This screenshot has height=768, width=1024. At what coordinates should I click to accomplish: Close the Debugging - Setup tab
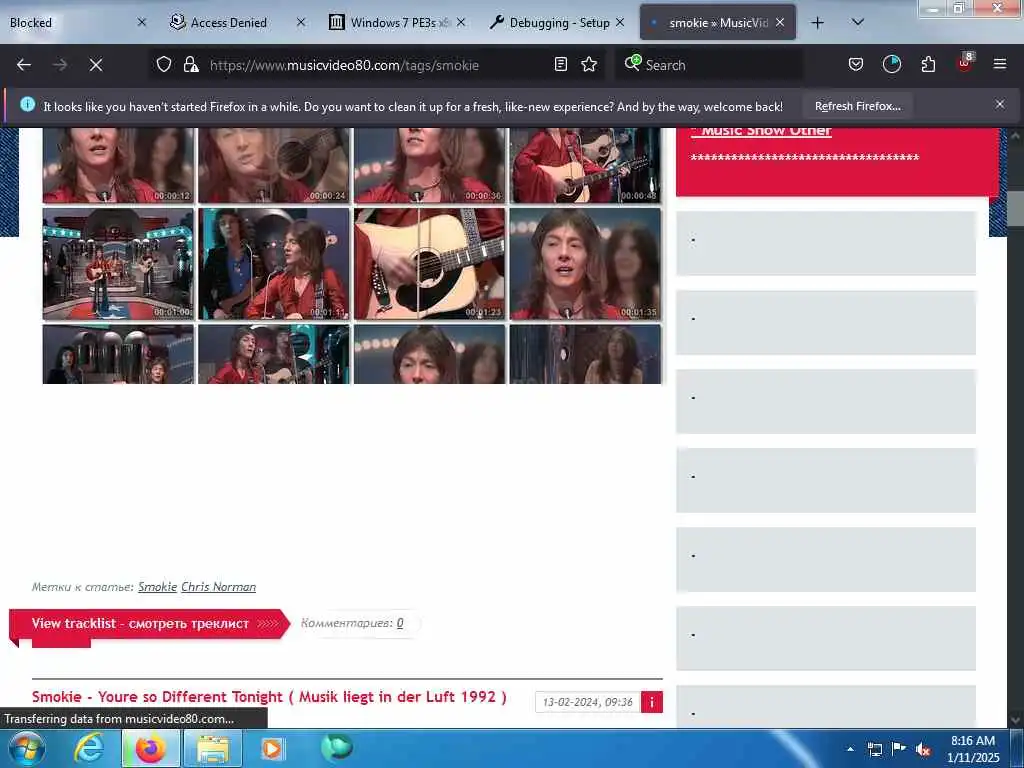coord(620,22)
